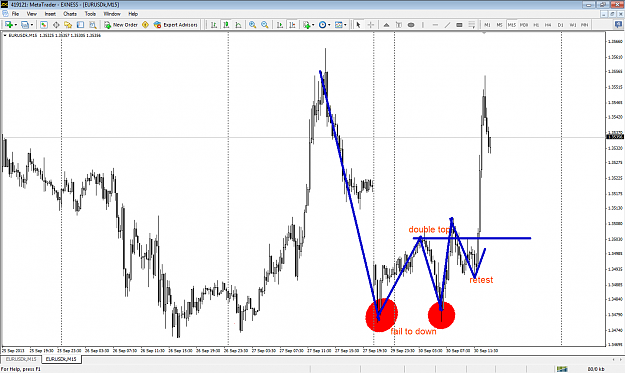The image size is (625, 373).
Task: Open the Terminal panel icon
Action: (80, 25)
